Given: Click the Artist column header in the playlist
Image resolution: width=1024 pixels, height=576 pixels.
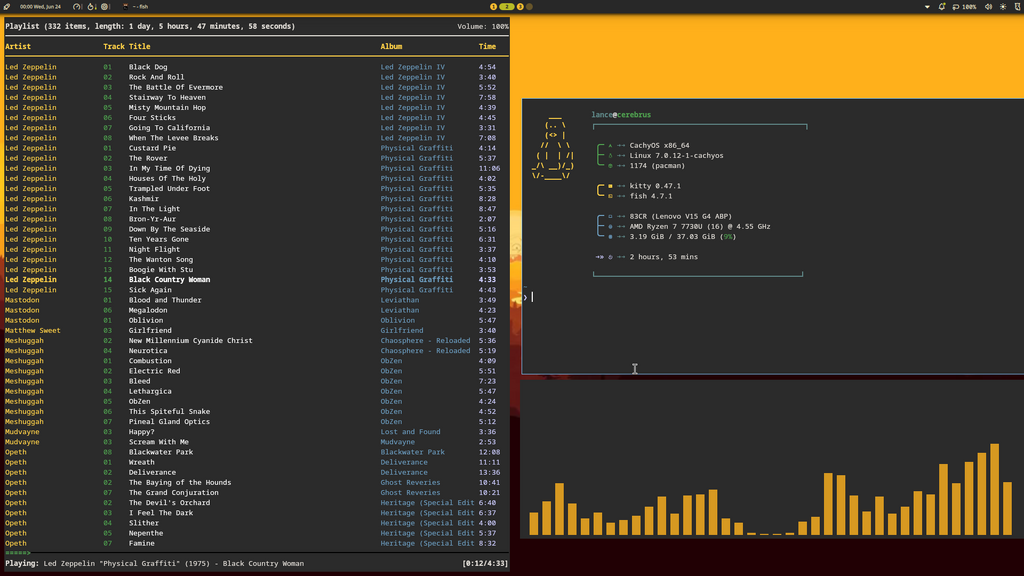Looking at the screenshot, I should (x=18, y=46).
